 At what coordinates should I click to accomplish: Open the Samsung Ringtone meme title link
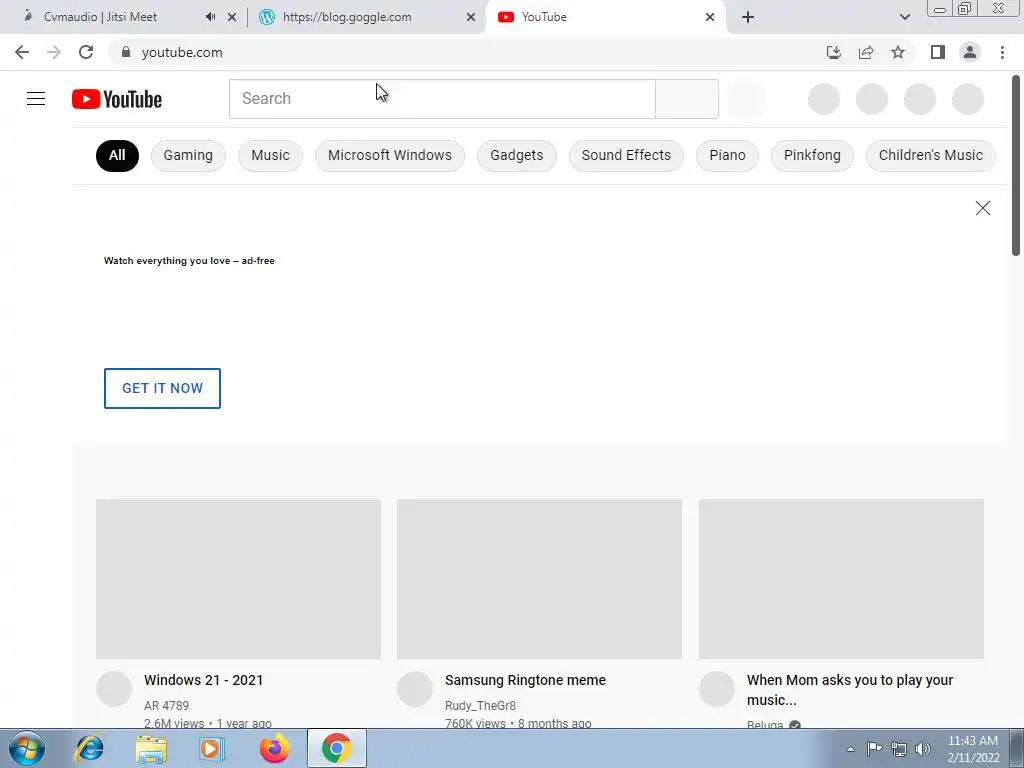click(x=526, y=680)
